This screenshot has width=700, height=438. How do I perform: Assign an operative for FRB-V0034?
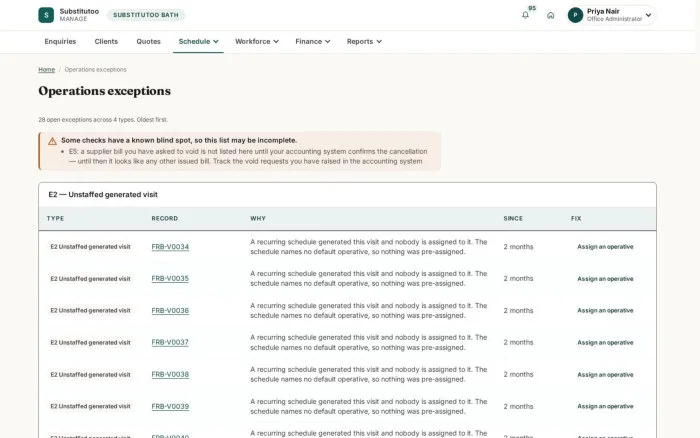[605, 247]
